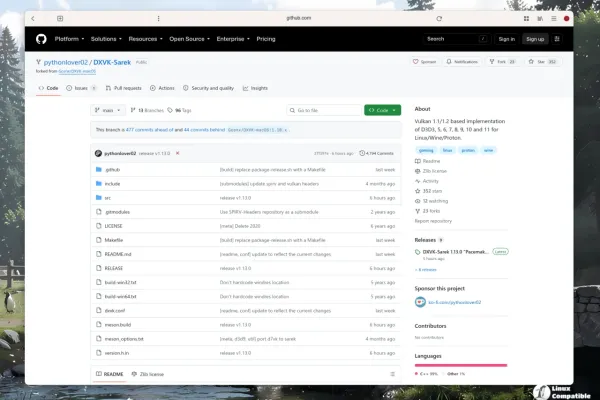Reload the page with the refresh icon
This screenshot has width=600, height=400.
tap(439, 18)
